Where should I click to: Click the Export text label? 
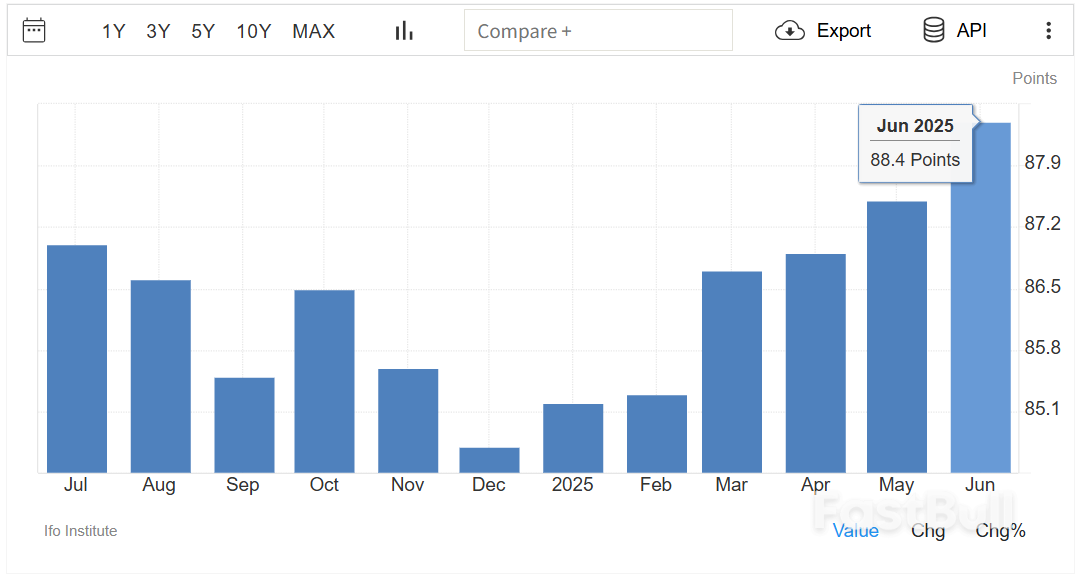pyautogui.click(x=844, y=31)
